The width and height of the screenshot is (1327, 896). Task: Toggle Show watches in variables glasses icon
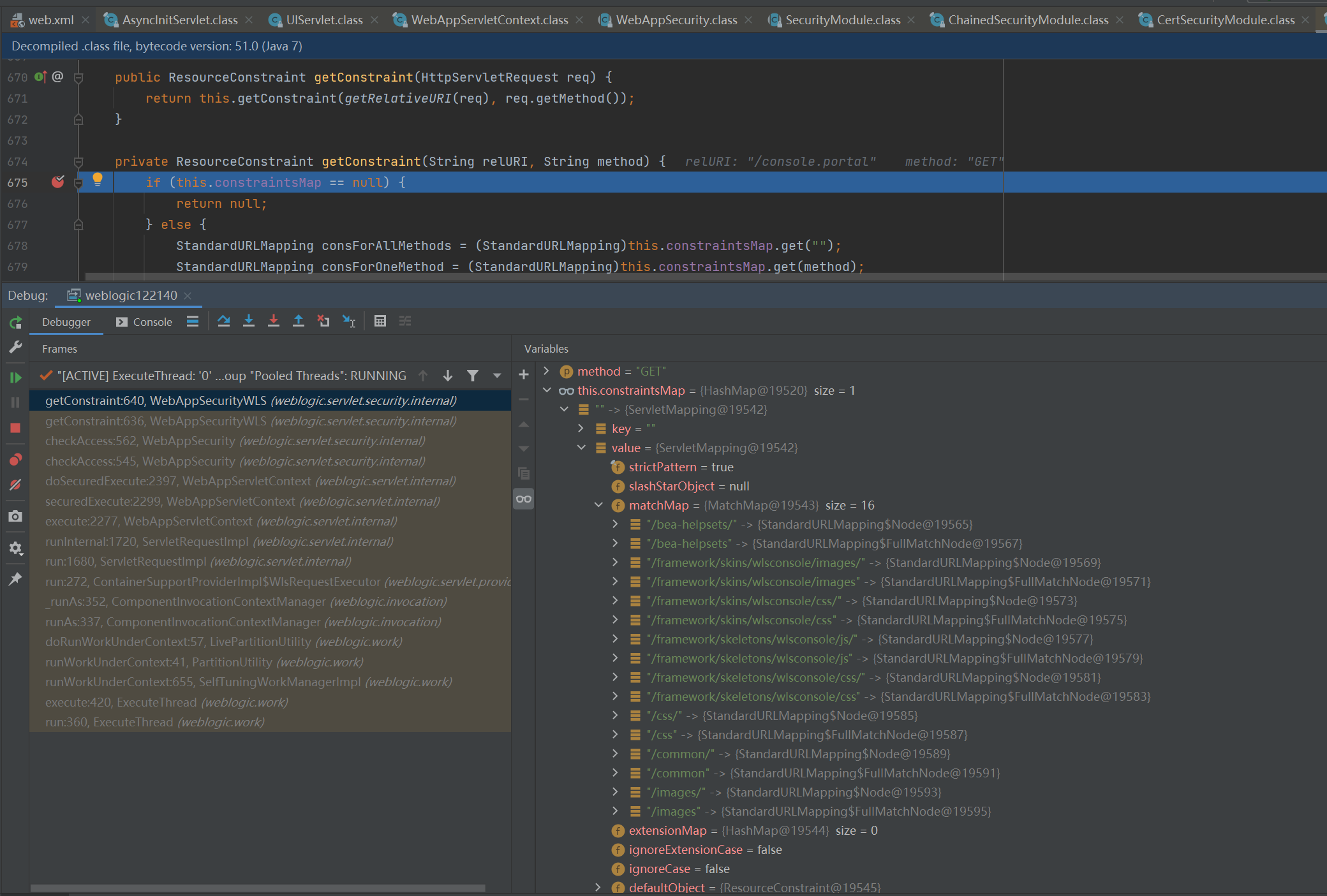pos(524,499)
